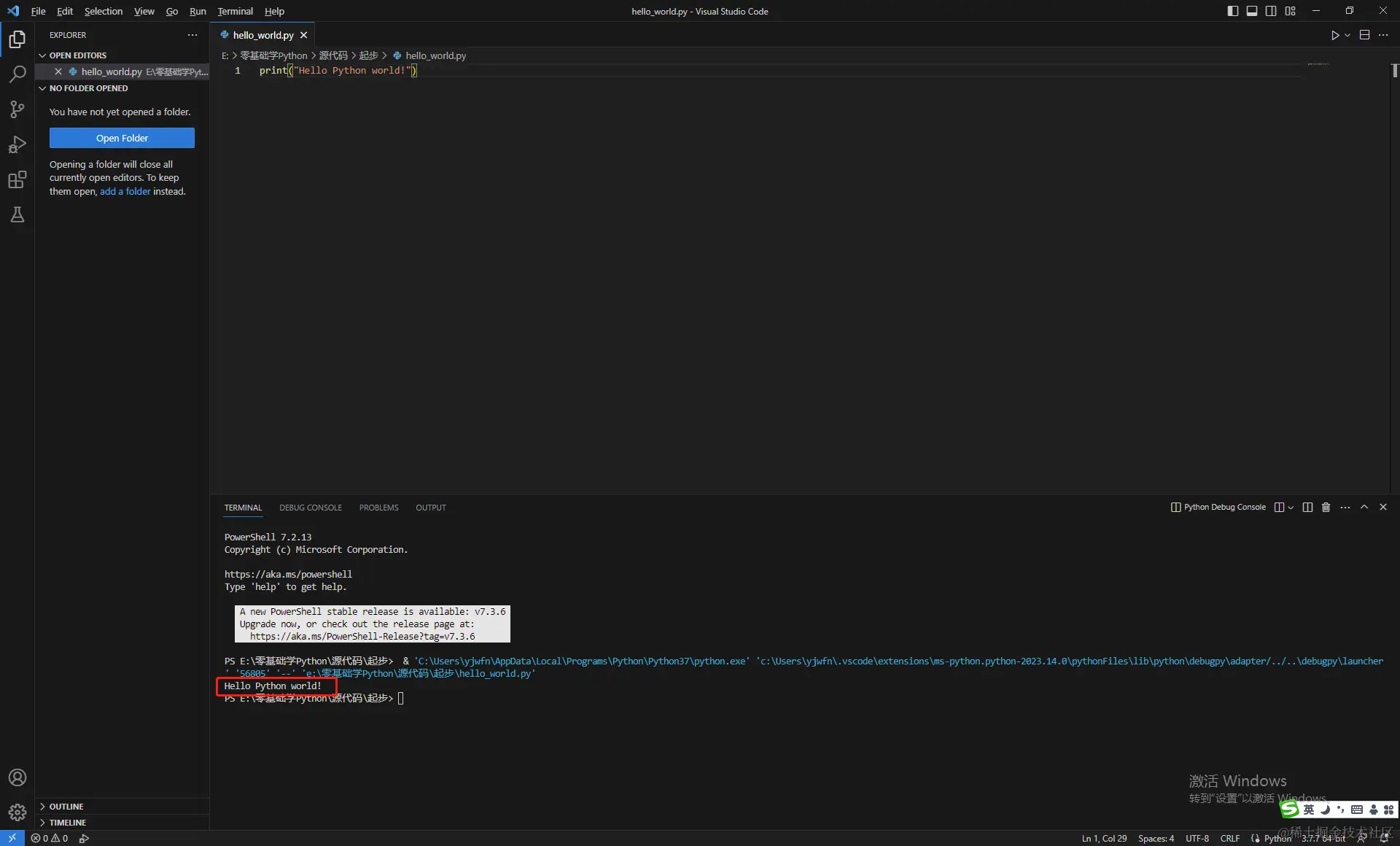This screenshot has height=846, width=1400.
Task: Click the Open Folder button
Action: (122, 138)
